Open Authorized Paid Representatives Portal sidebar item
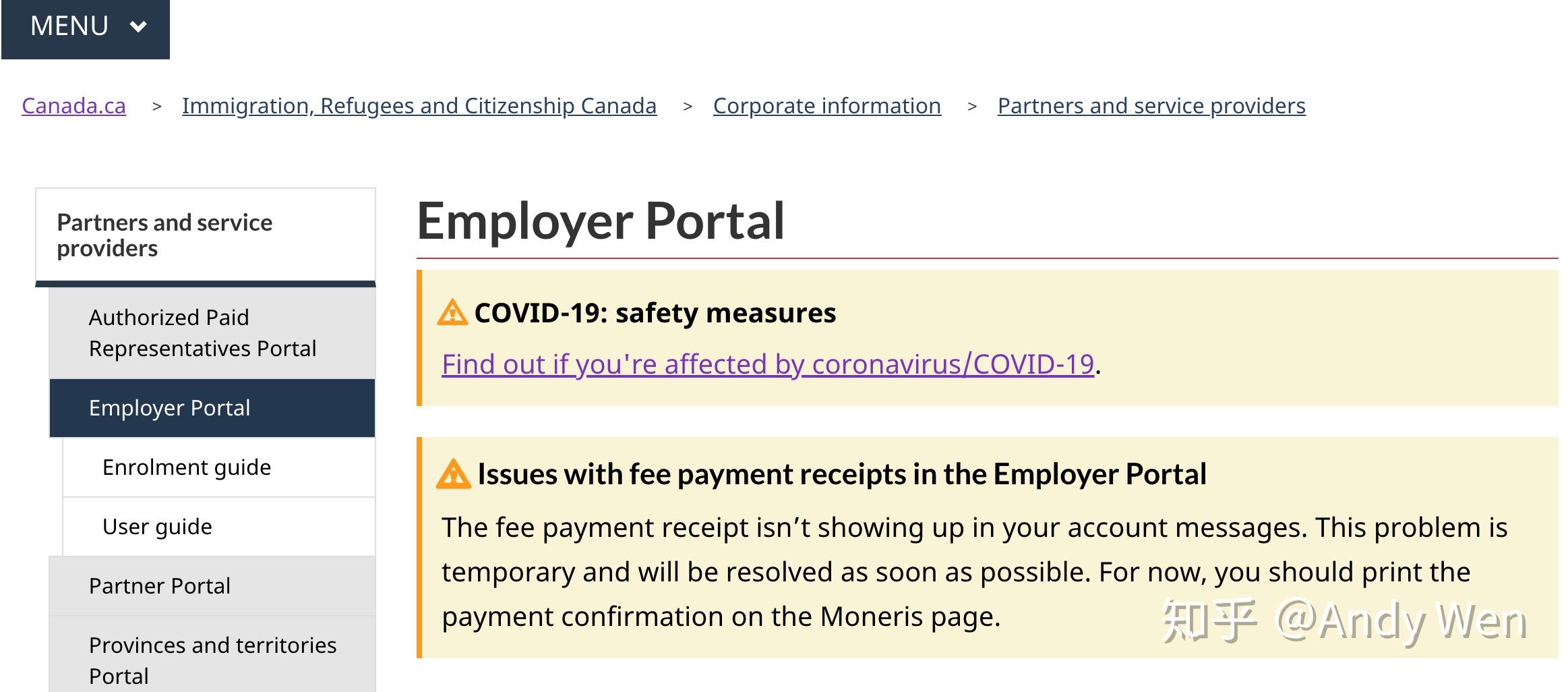Viewport: 1568px width, 692px height. (202, 333)
